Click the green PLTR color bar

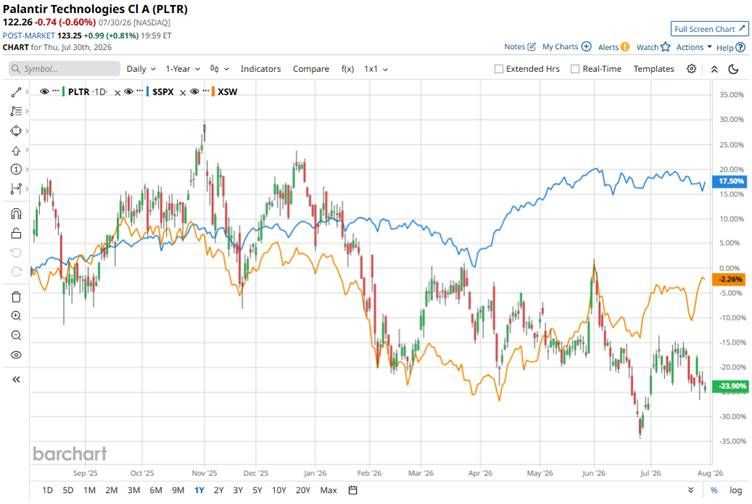tap(64, 91)
